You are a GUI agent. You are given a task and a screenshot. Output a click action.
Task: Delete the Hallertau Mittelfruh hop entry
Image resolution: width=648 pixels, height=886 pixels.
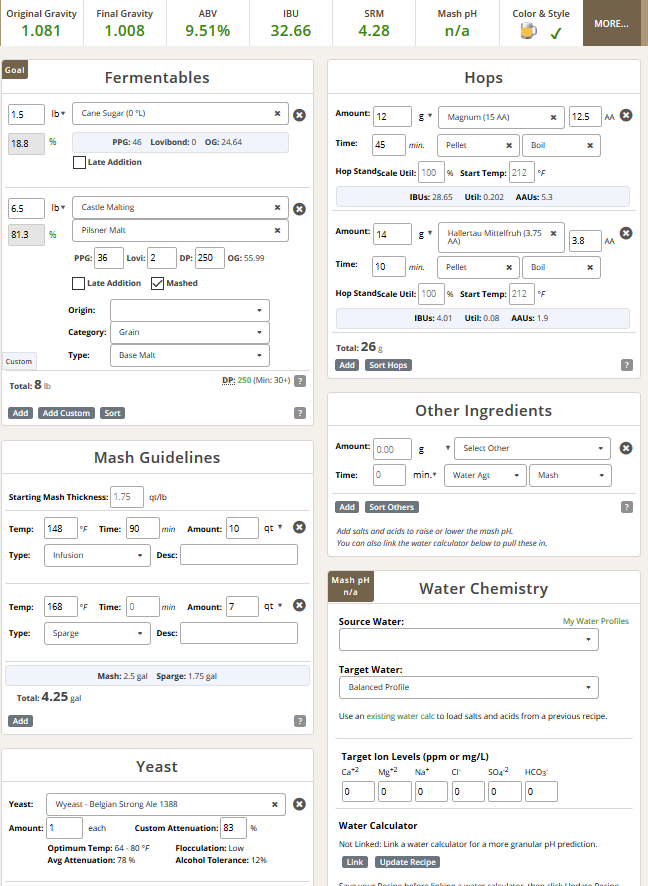pyautogui.click(x=626, y=233)
